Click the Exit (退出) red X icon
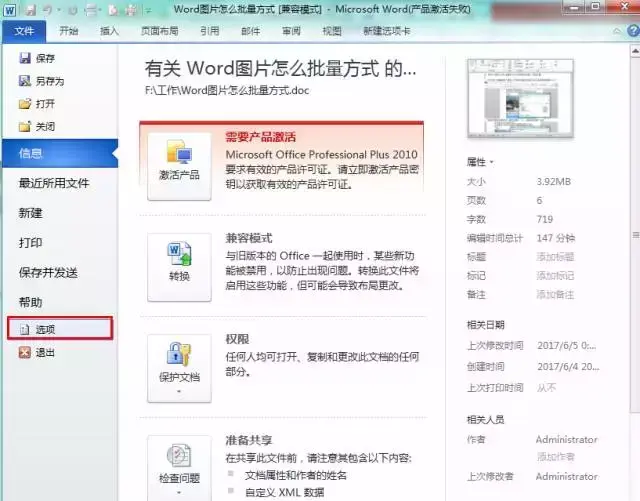Viewport: 640px width, 501px height. pyautogui.click(x=25, y=352)
